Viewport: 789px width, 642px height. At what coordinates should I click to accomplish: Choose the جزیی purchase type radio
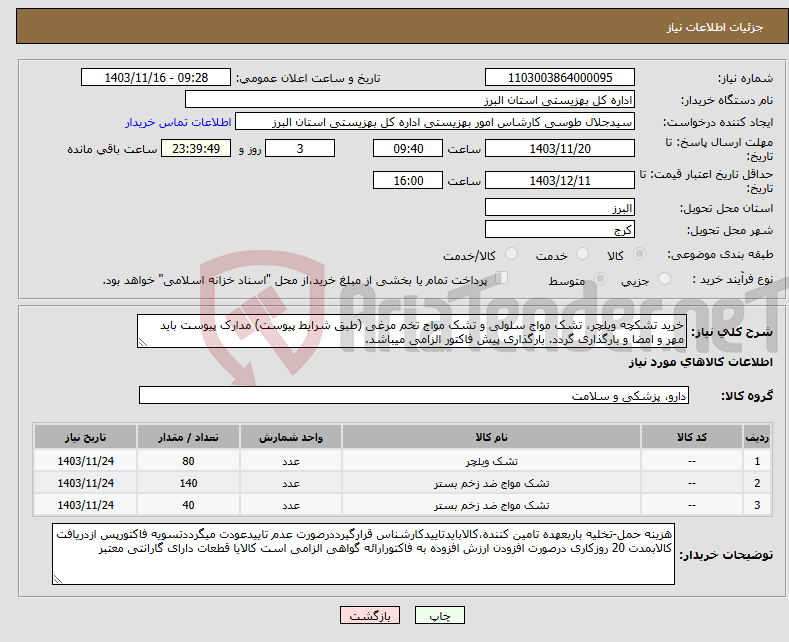pos(664,279)
